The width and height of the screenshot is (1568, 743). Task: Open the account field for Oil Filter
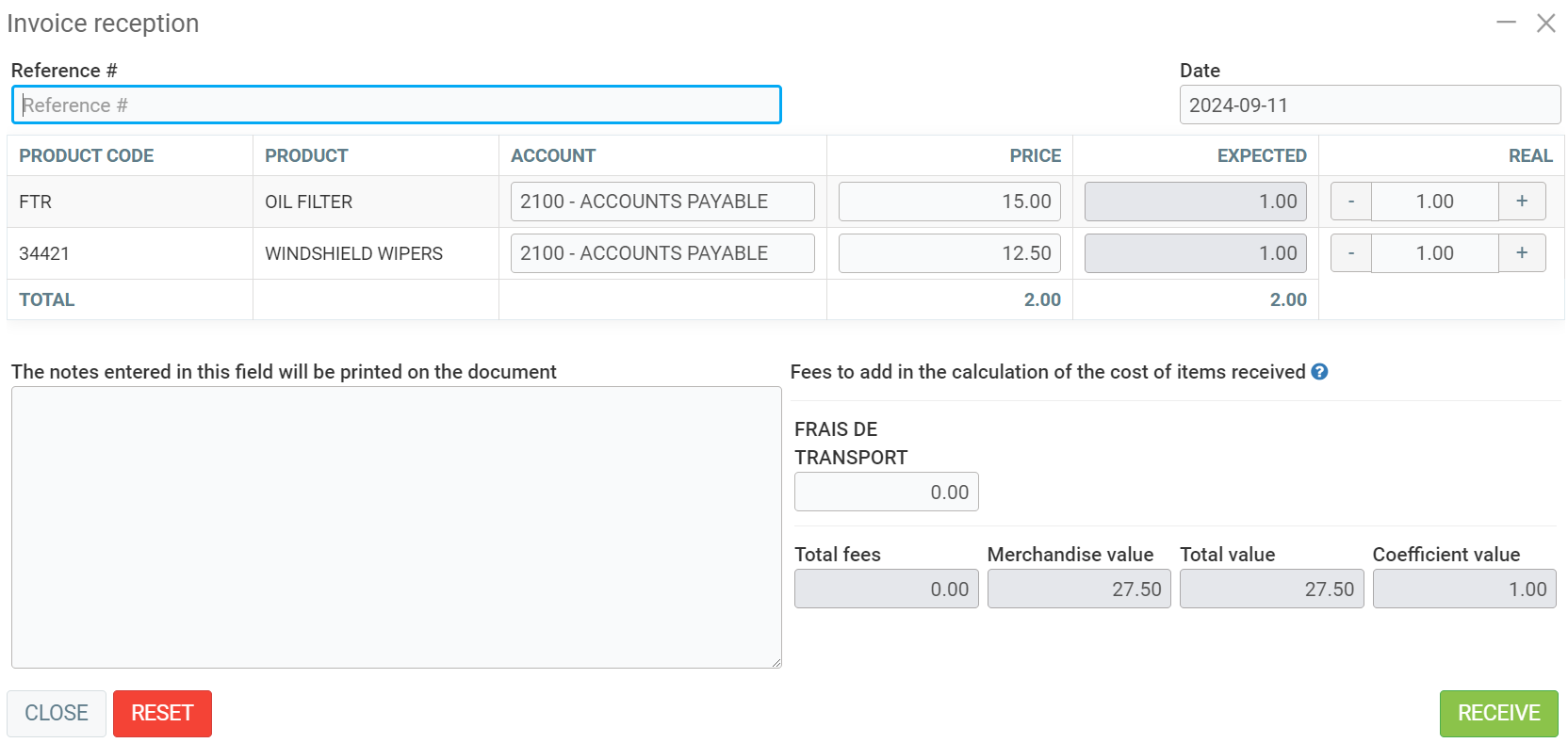661,202
